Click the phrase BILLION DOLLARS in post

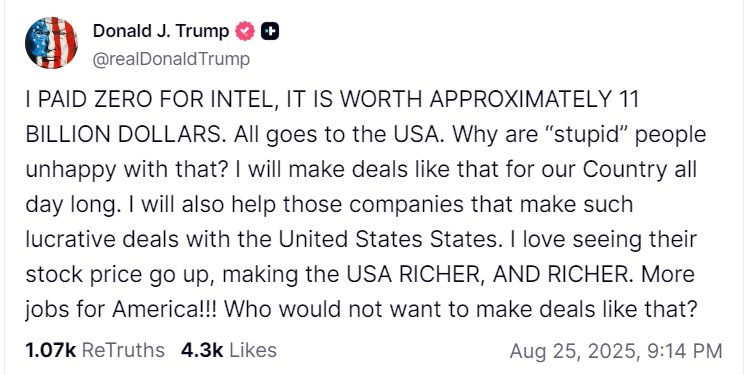[x=123, y=135]
